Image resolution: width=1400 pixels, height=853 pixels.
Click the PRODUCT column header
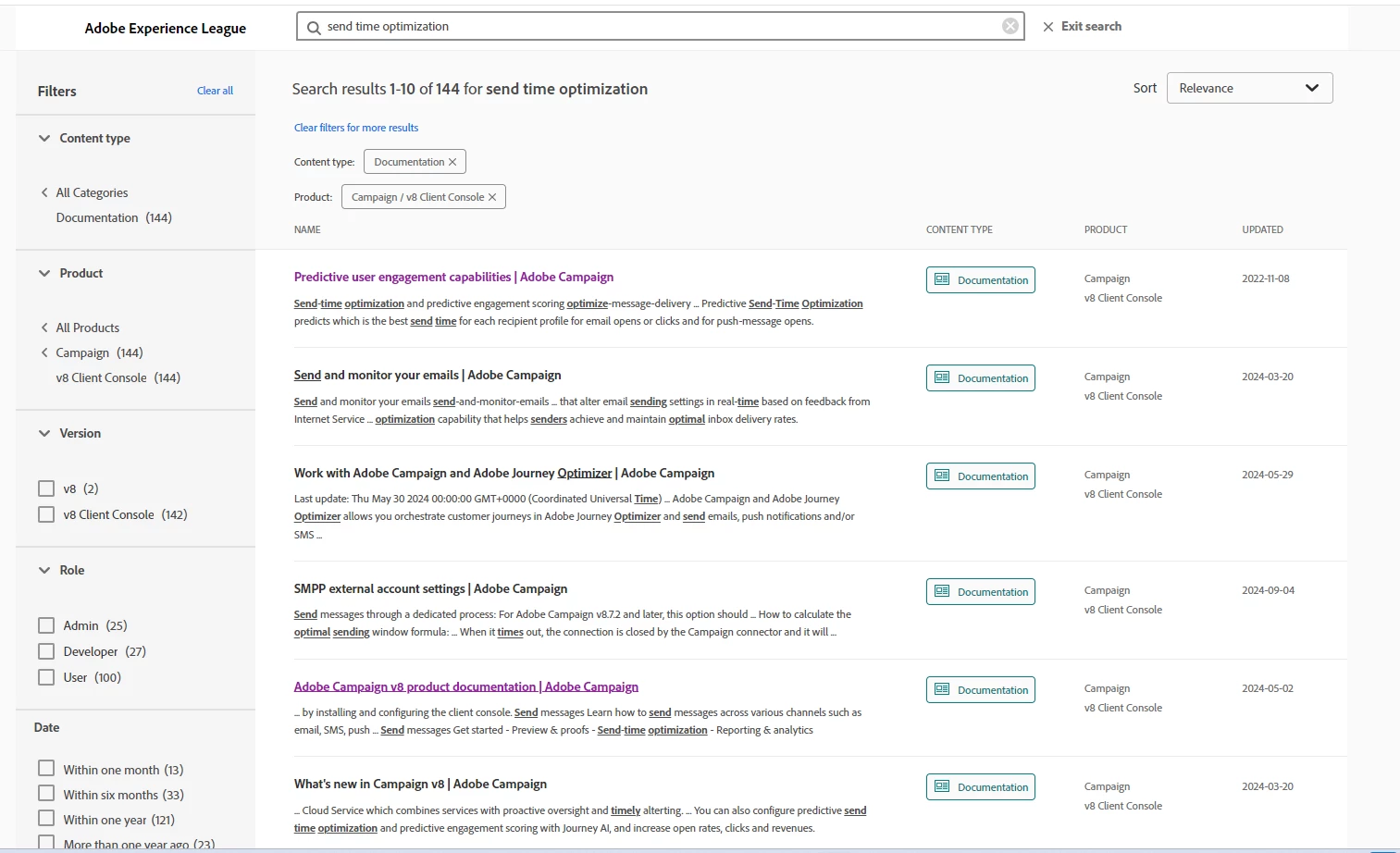pos(1106,229)
